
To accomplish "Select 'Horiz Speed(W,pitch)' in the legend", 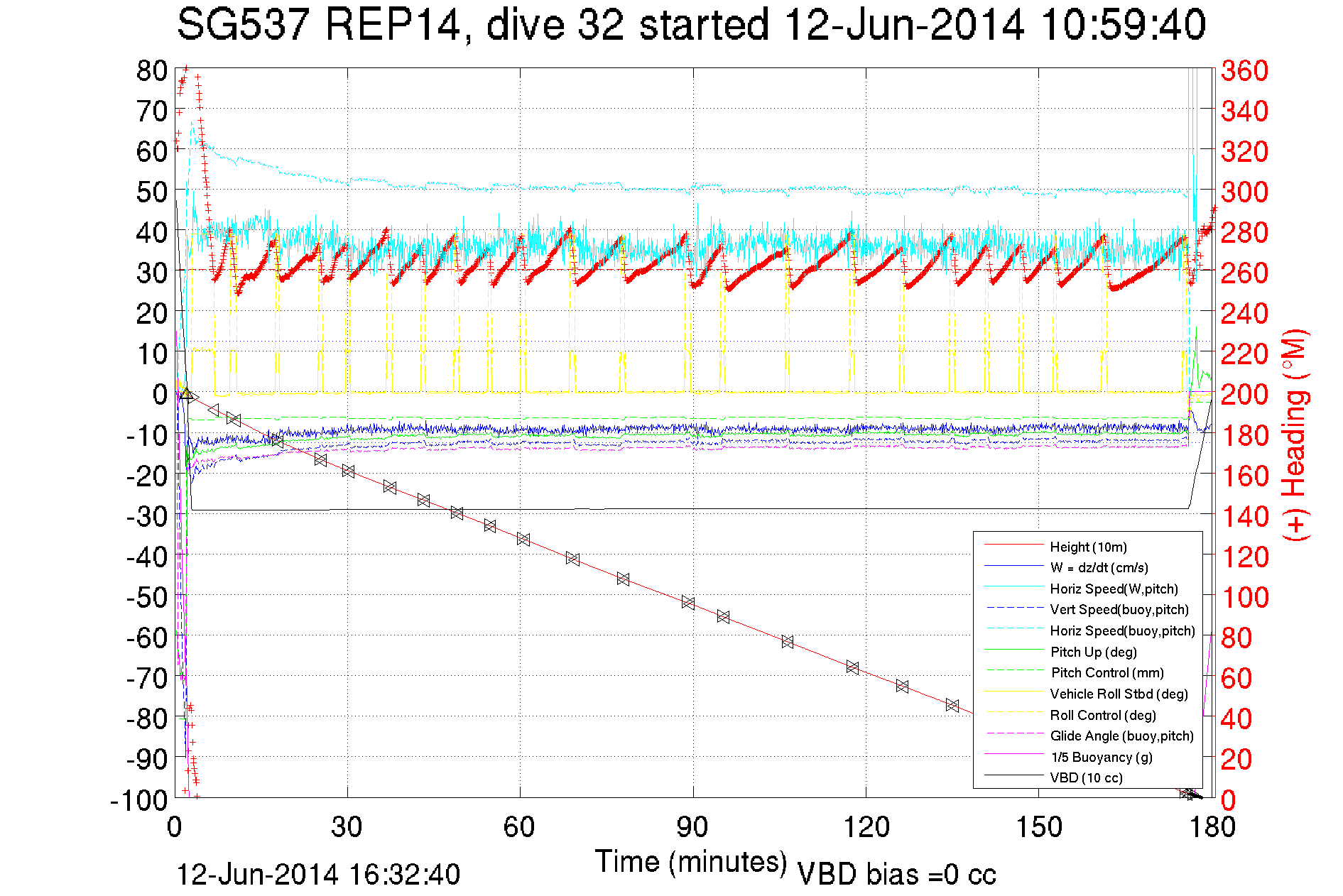I will tap(1114, 589).
